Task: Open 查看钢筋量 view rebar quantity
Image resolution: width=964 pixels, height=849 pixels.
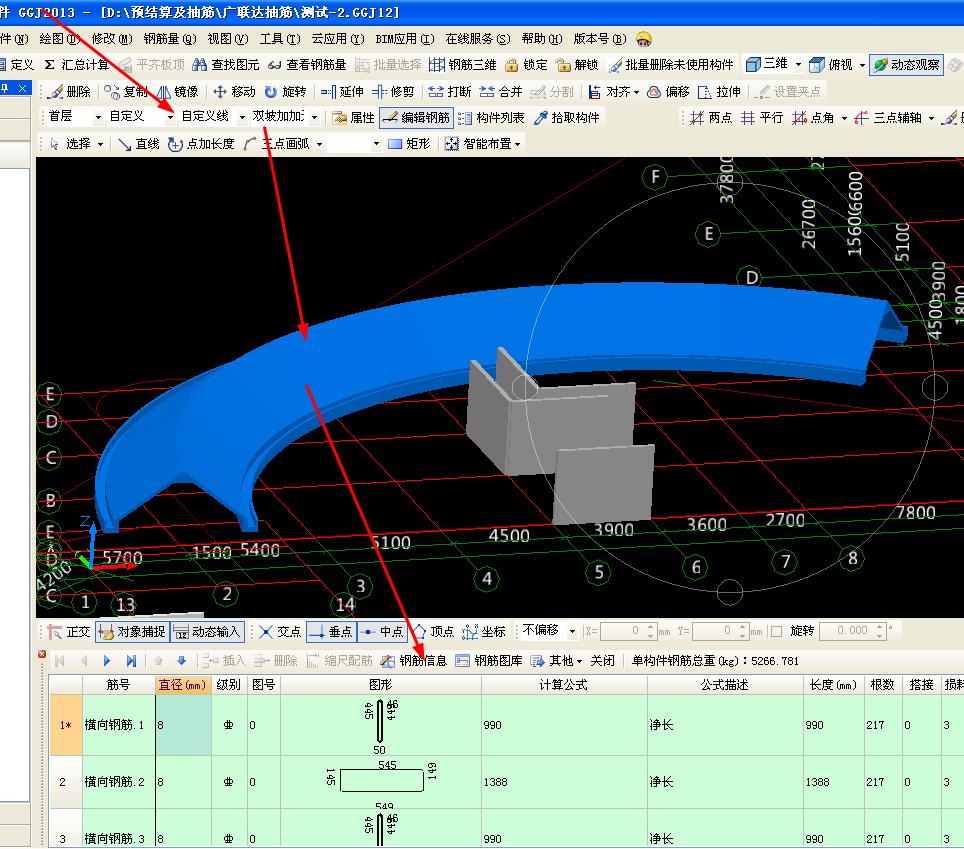Action: click(x=307, y=65)
